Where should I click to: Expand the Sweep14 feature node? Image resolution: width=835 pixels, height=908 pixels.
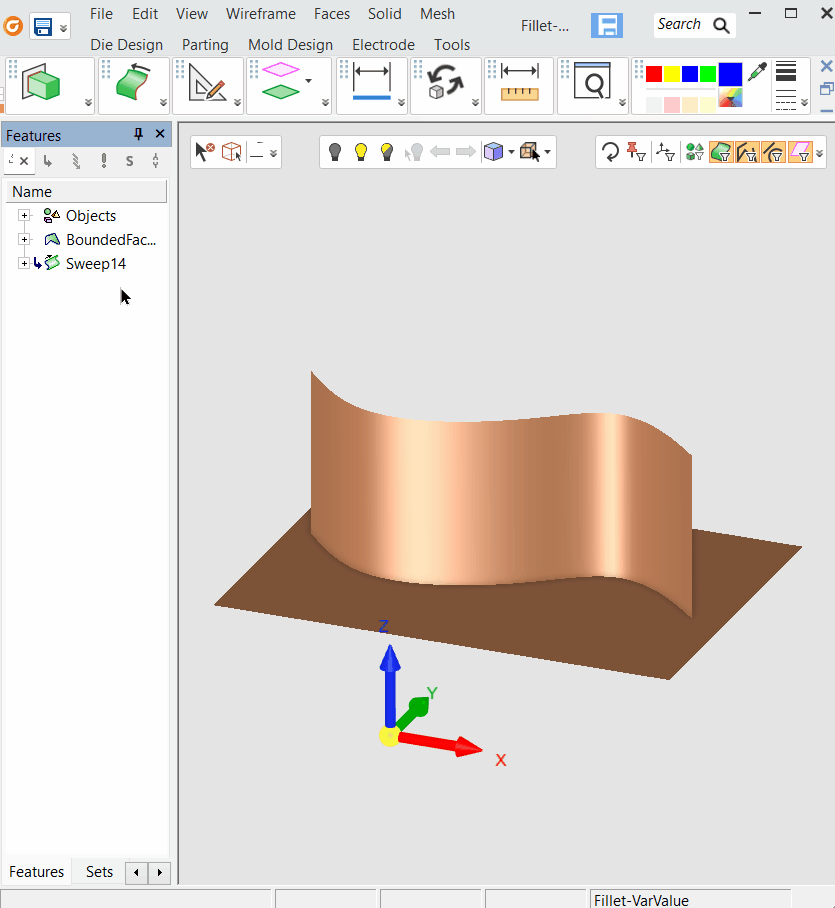point(24,264)
